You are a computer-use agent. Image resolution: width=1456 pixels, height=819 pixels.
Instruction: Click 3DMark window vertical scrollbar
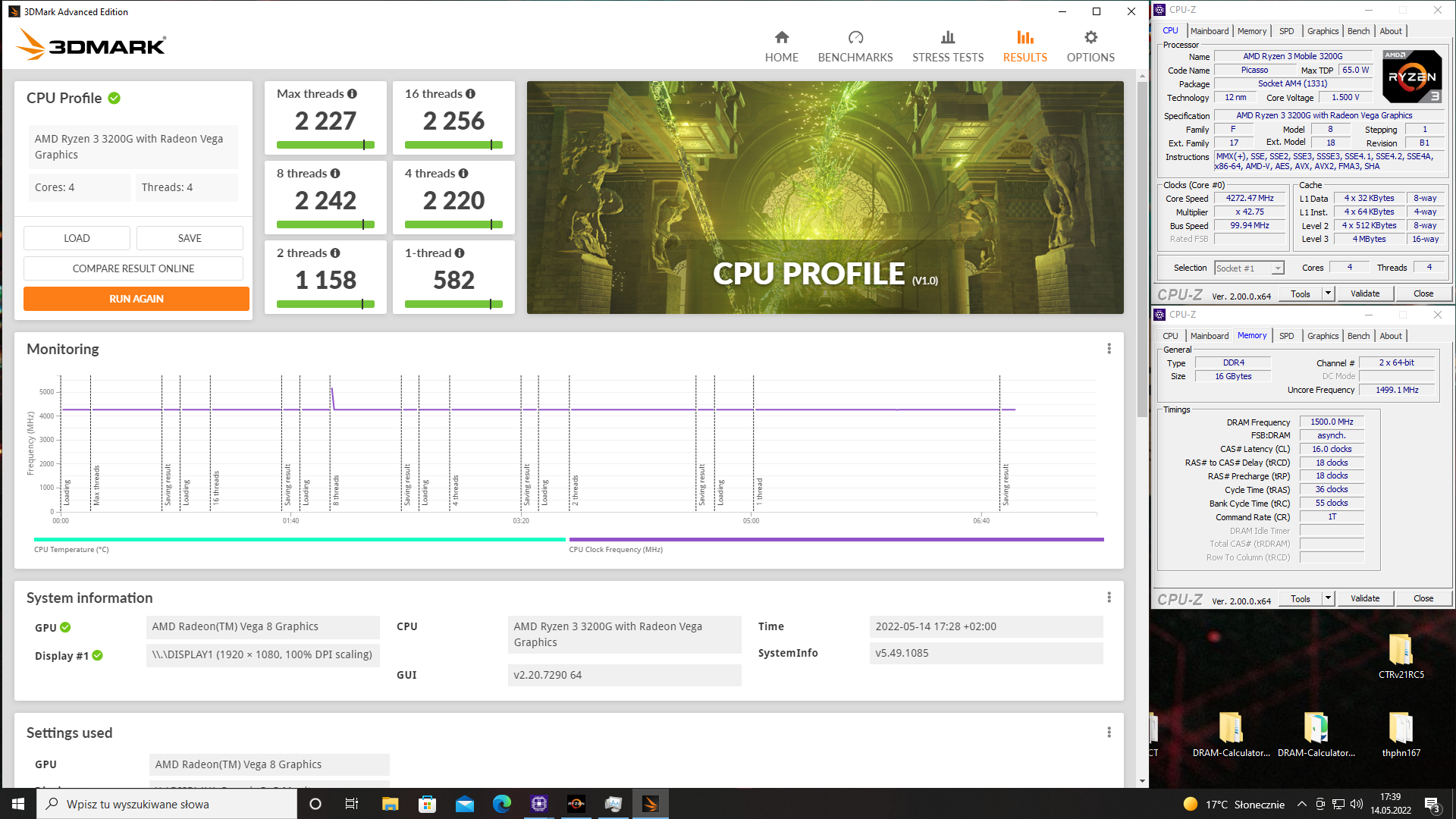(1142, 249)
